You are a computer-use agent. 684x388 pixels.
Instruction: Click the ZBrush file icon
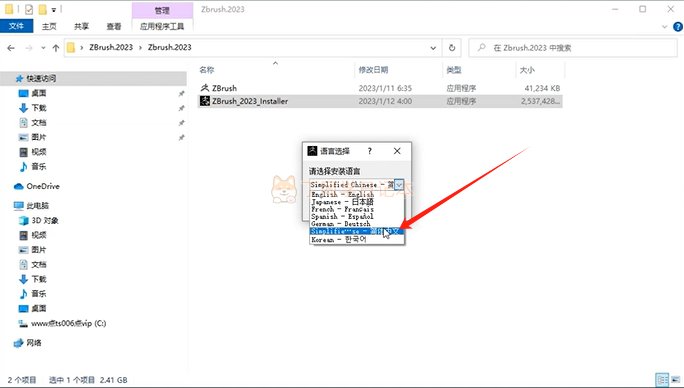tap(205, 88)
